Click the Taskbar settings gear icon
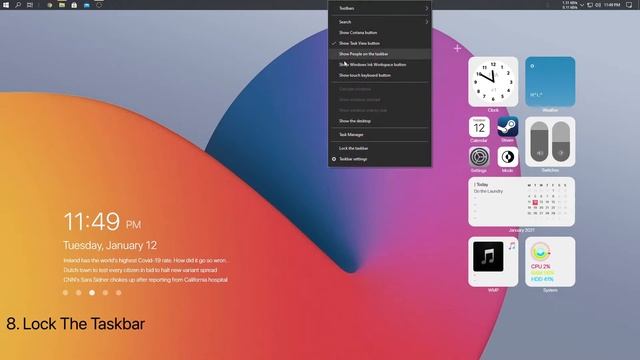640x360 pixels. [x=334, y=159]
